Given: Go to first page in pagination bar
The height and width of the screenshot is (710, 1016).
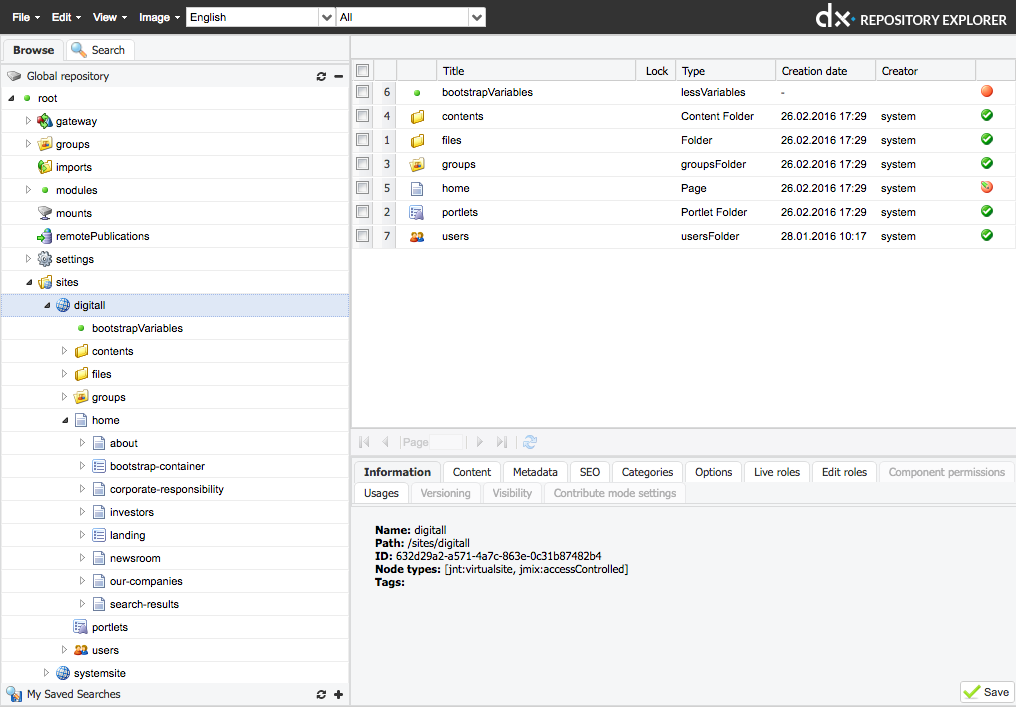Looking at the screenshot, I should tap(364, 442).
